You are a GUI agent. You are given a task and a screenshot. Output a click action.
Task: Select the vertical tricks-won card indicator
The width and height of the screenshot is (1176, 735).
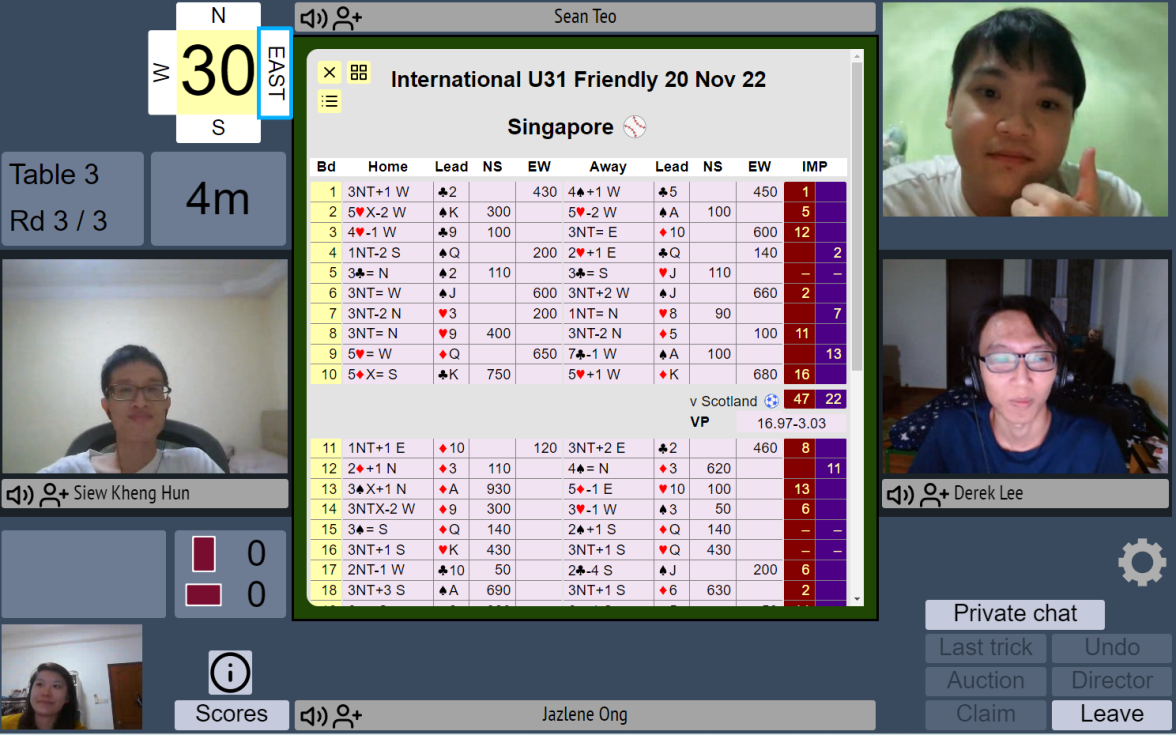[x=204, y=554]
